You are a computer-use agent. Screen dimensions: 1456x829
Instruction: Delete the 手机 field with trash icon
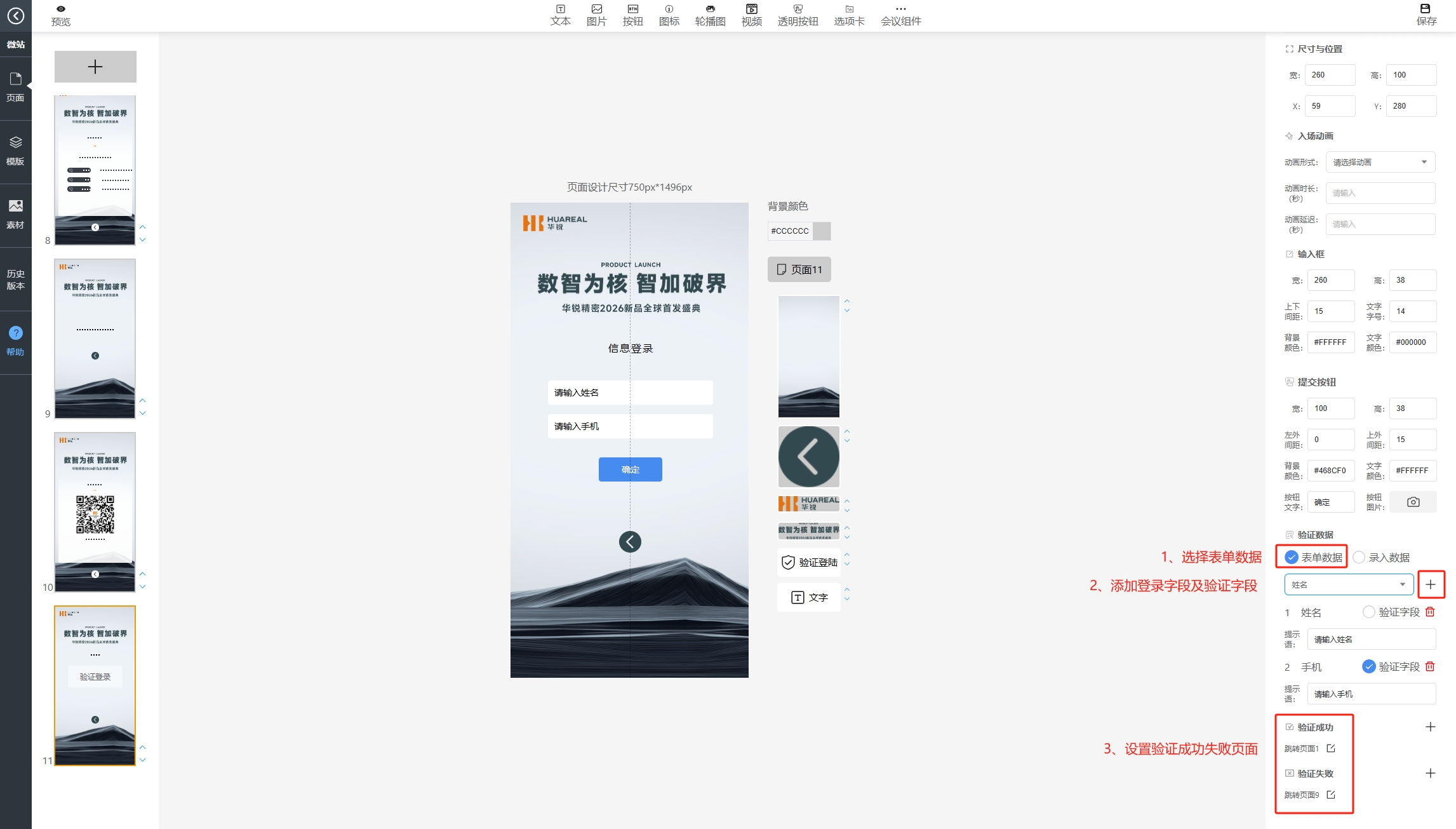point(1430,666)
